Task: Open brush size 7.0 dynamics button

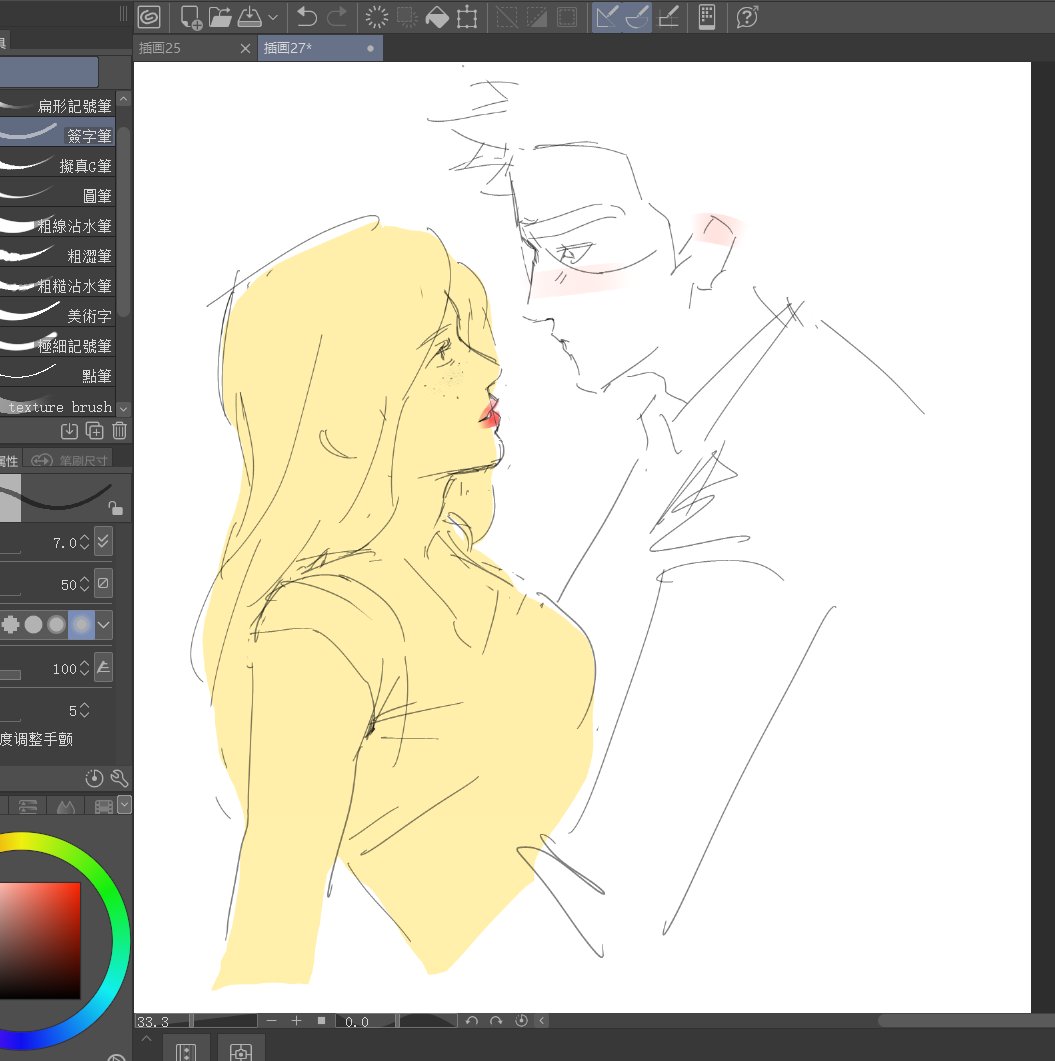Action: point(103,541)
